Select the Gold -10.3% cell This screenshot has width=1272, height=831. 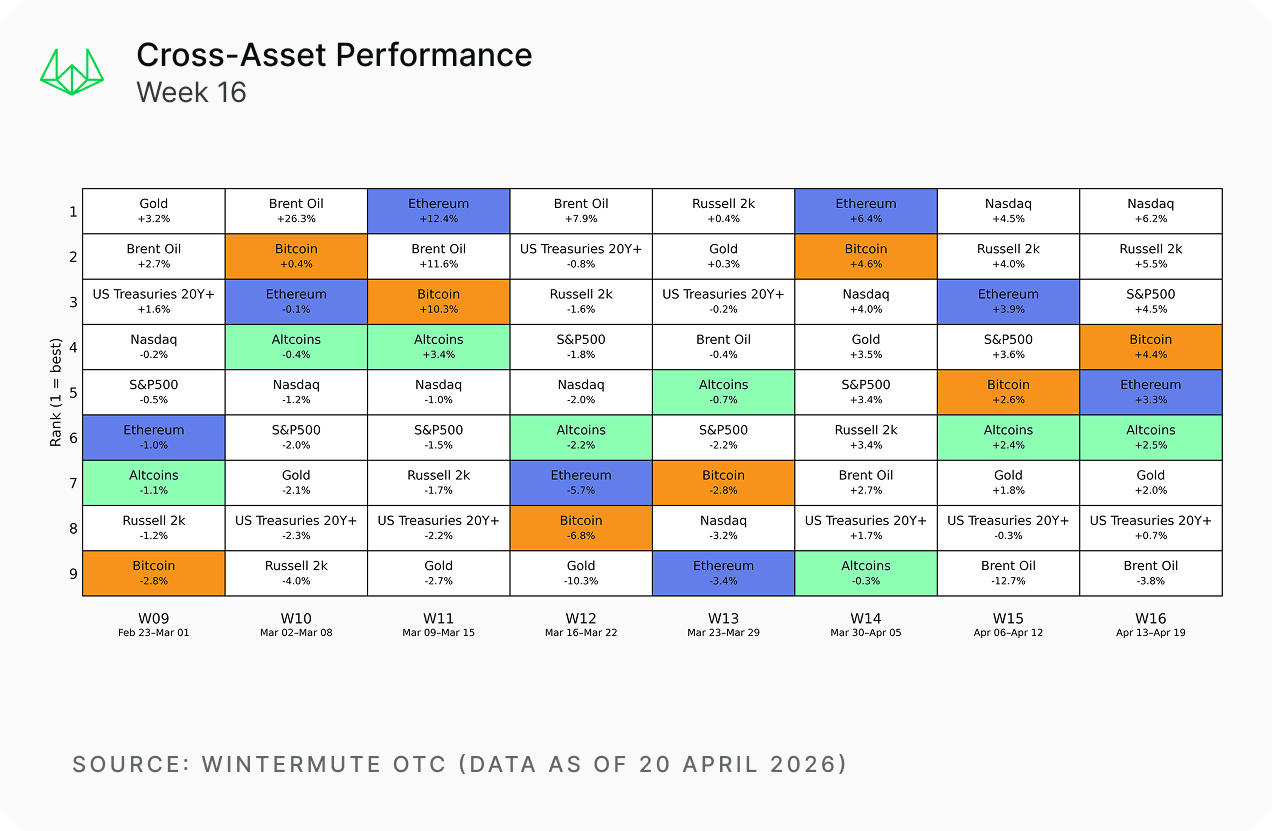point(581,573)
